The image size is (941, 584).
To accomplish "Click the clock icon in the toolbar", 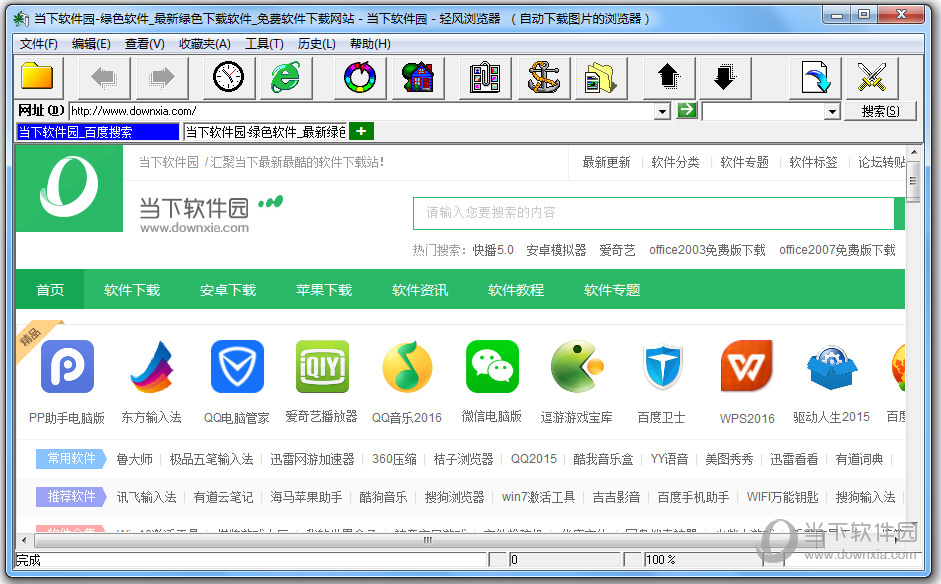I will pyautogui.click(x=229, y=77).
